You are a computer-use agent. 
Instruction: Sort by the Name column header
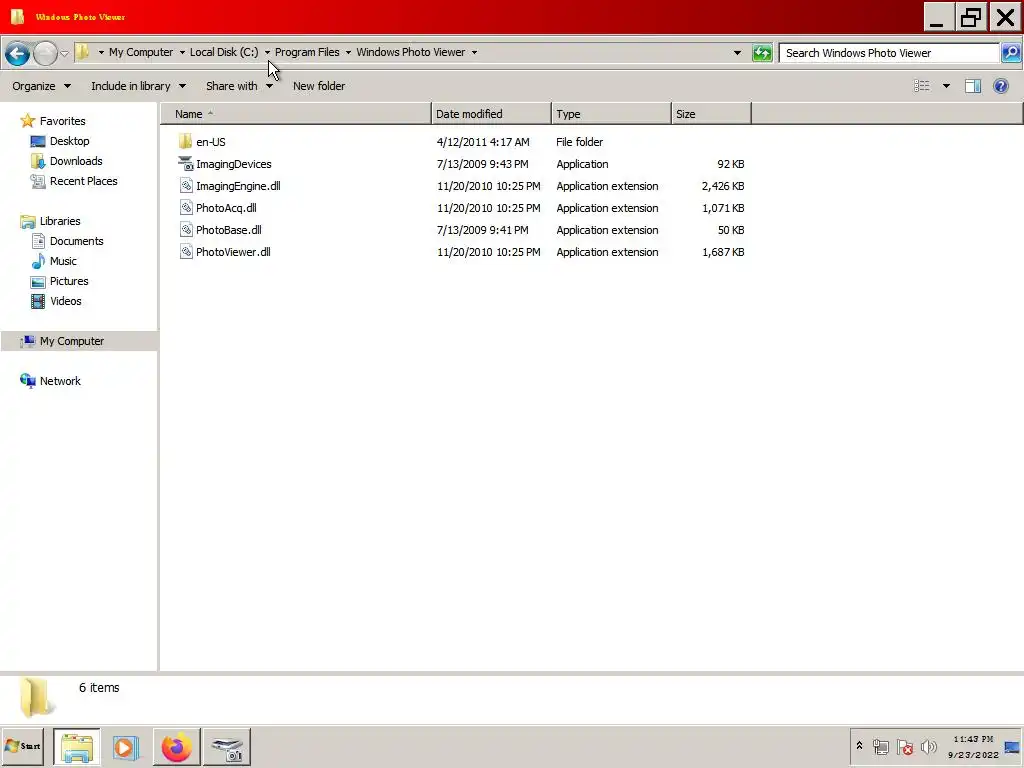296,114
